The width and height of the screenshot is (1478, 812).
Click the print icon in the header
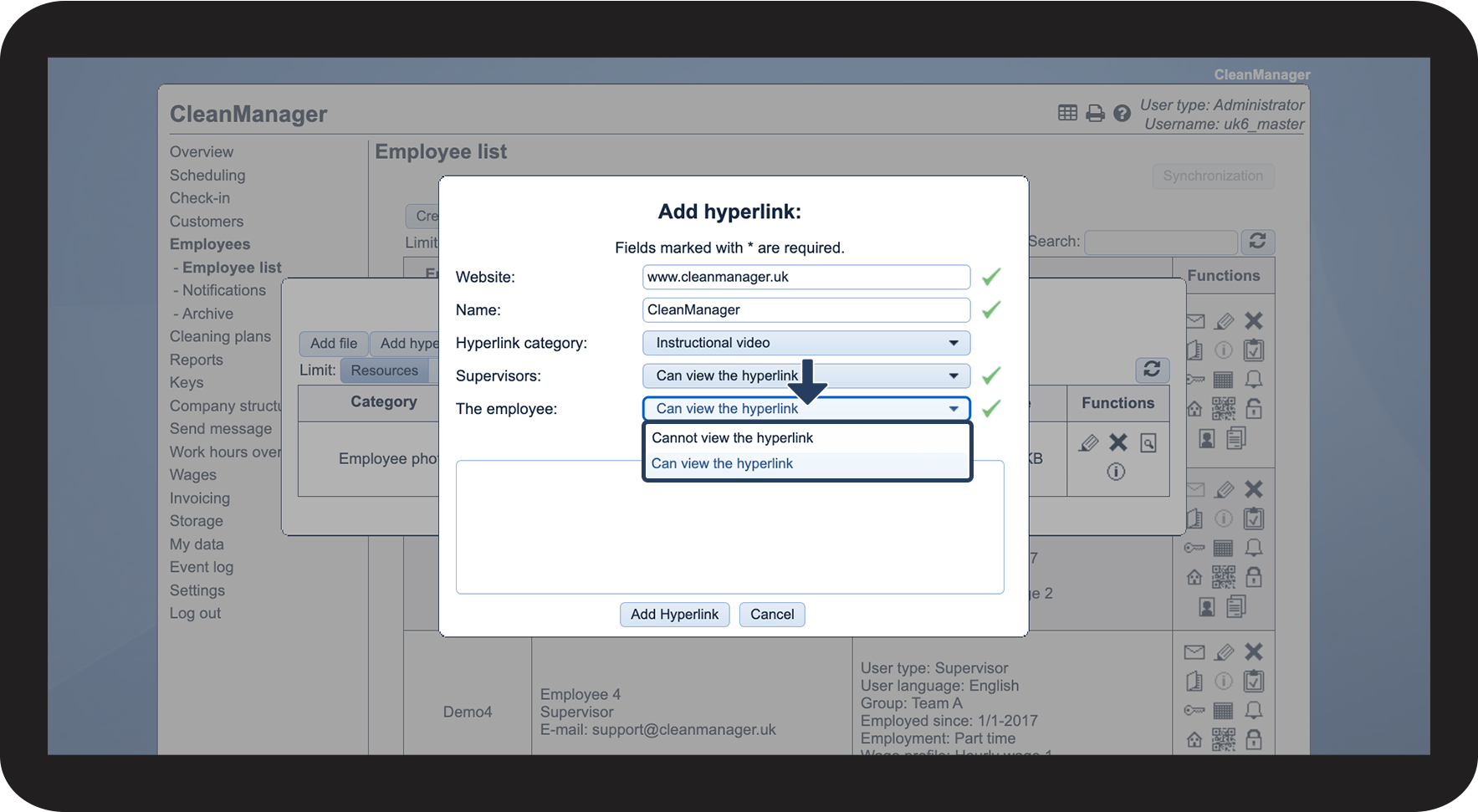coord(1095,113)
